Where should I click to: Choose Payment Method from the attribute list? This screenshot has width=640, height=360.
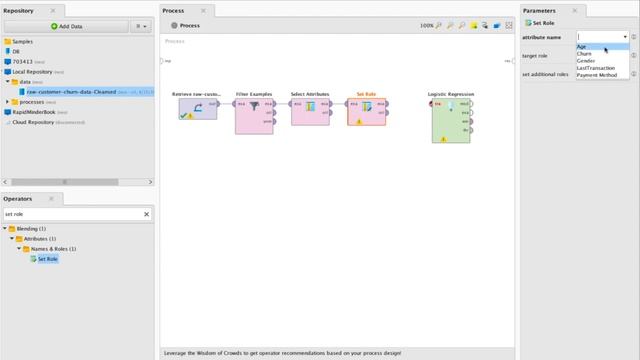(x=602, y=75)
